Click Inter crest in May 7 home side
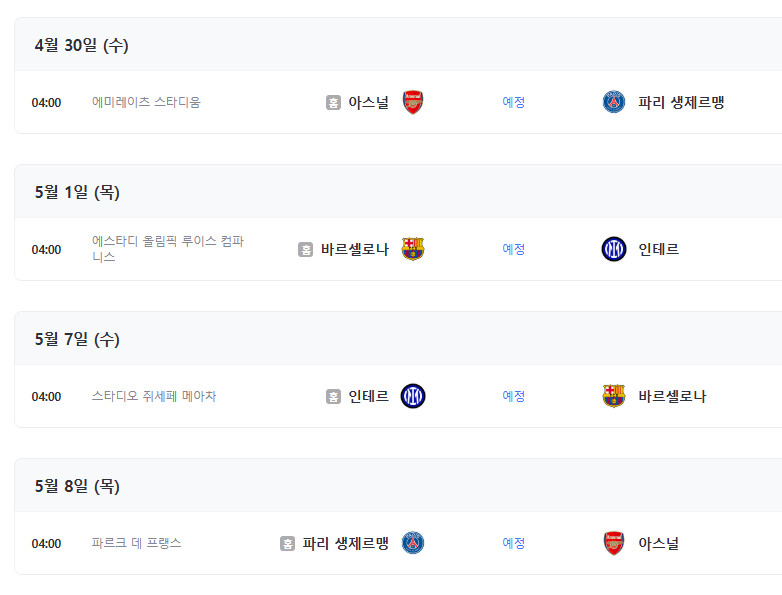782x595 pixels. point(413,396)
